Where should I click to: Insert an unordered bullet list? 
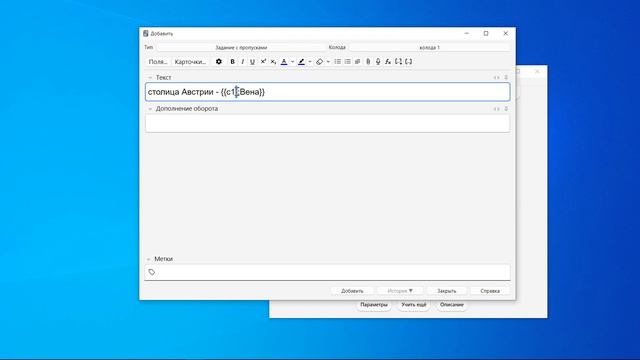[x=338, y=62]
